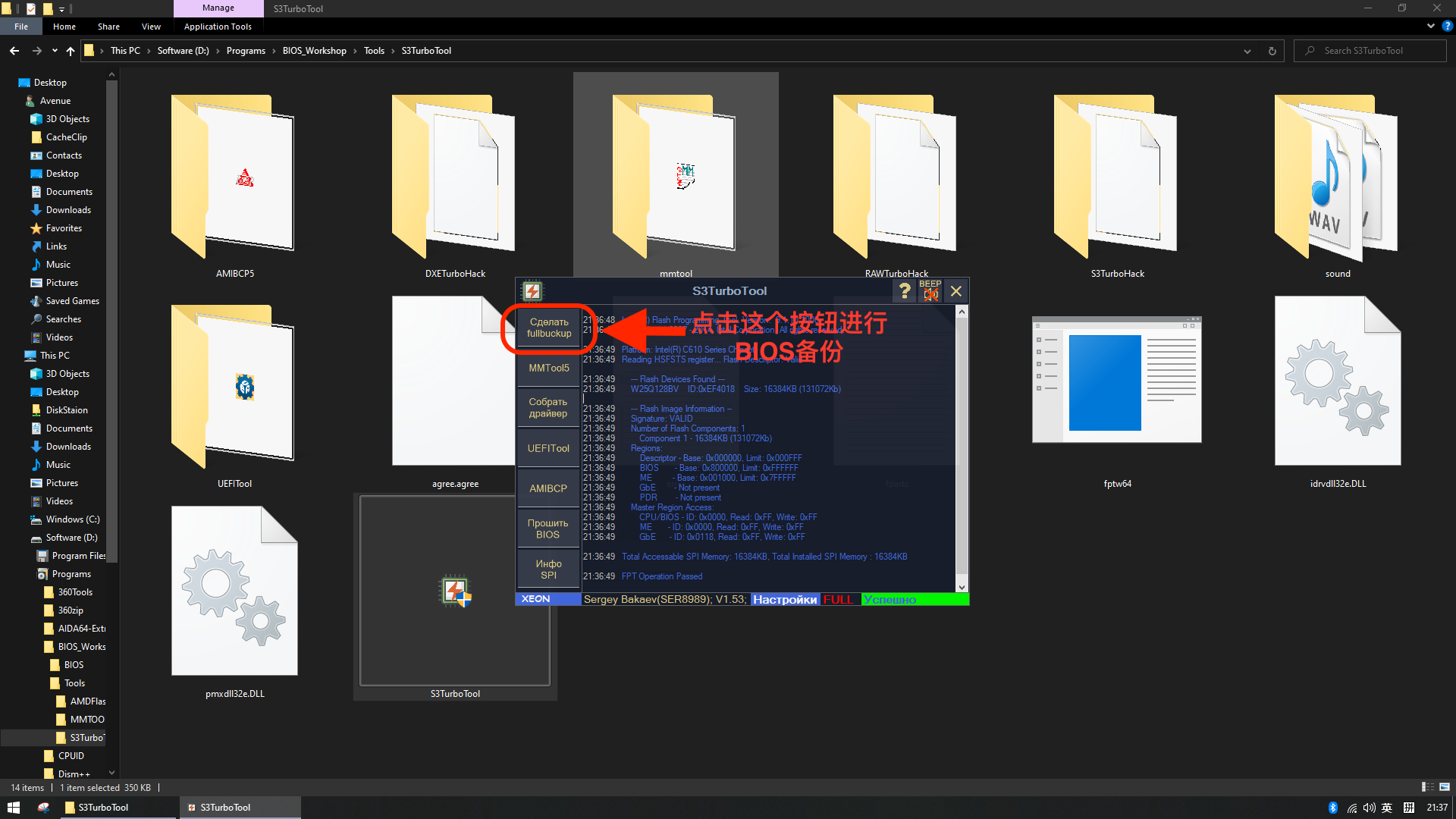Select the S3TurboTool executable icon

pos(455,591)
